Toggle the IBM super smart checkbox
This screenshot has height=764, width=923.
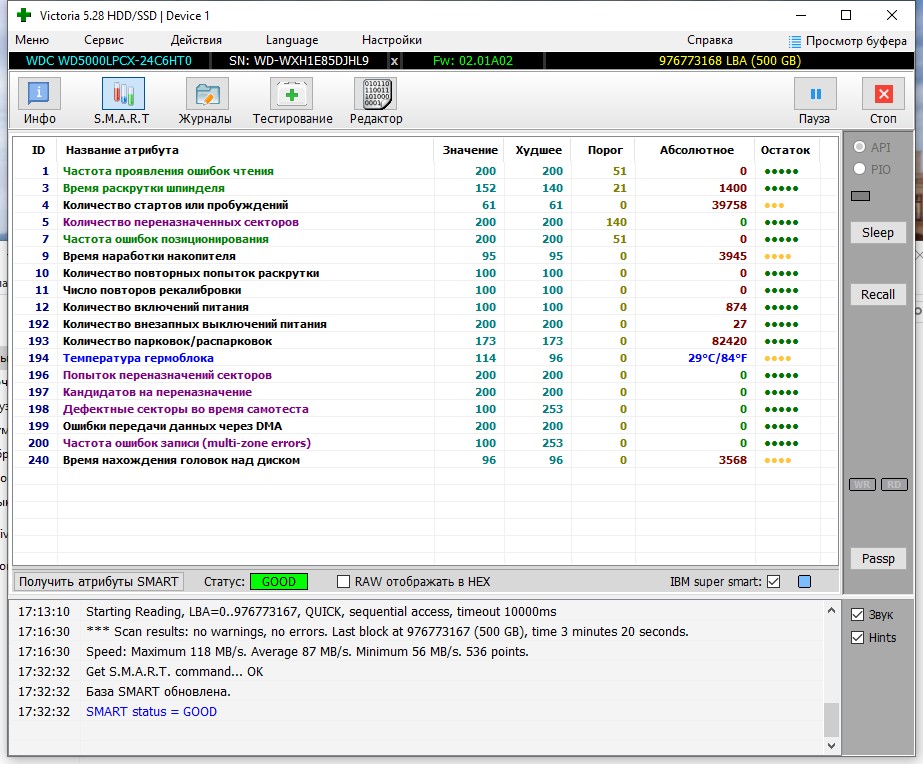point(773,582)
